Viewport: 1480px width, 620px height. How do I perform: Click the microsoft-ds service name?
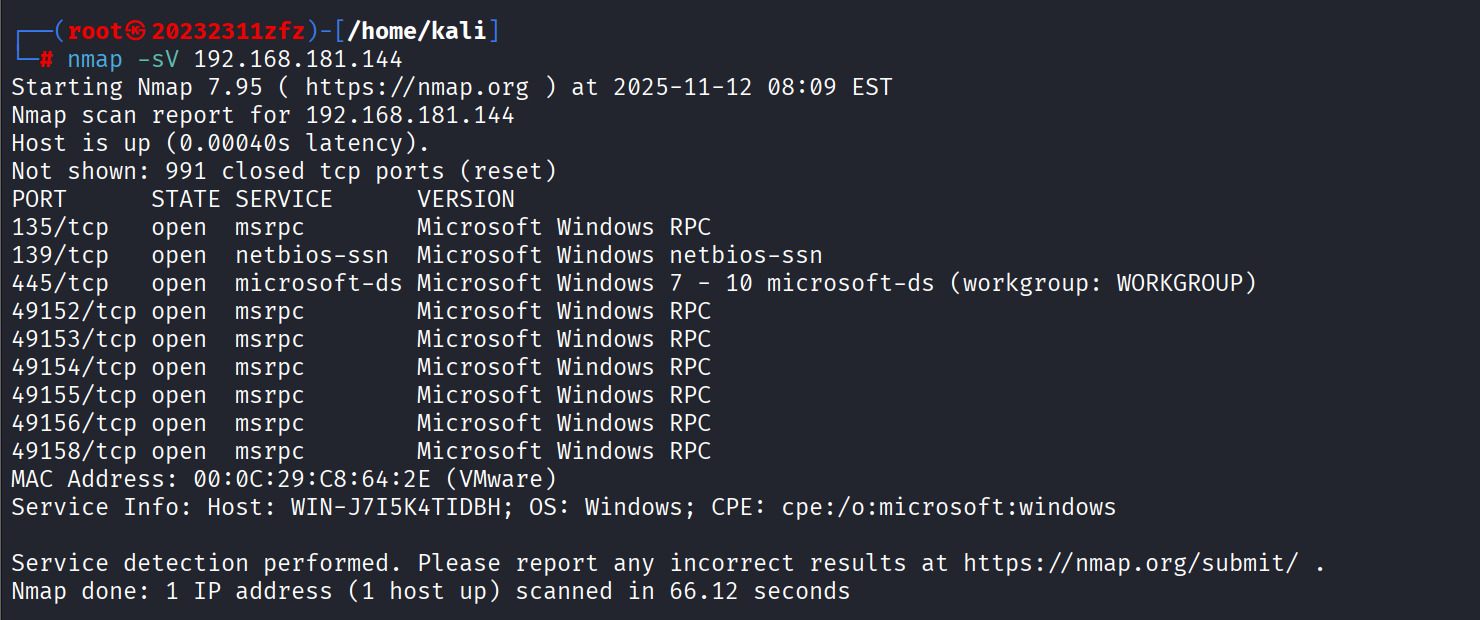click(318, 283)
